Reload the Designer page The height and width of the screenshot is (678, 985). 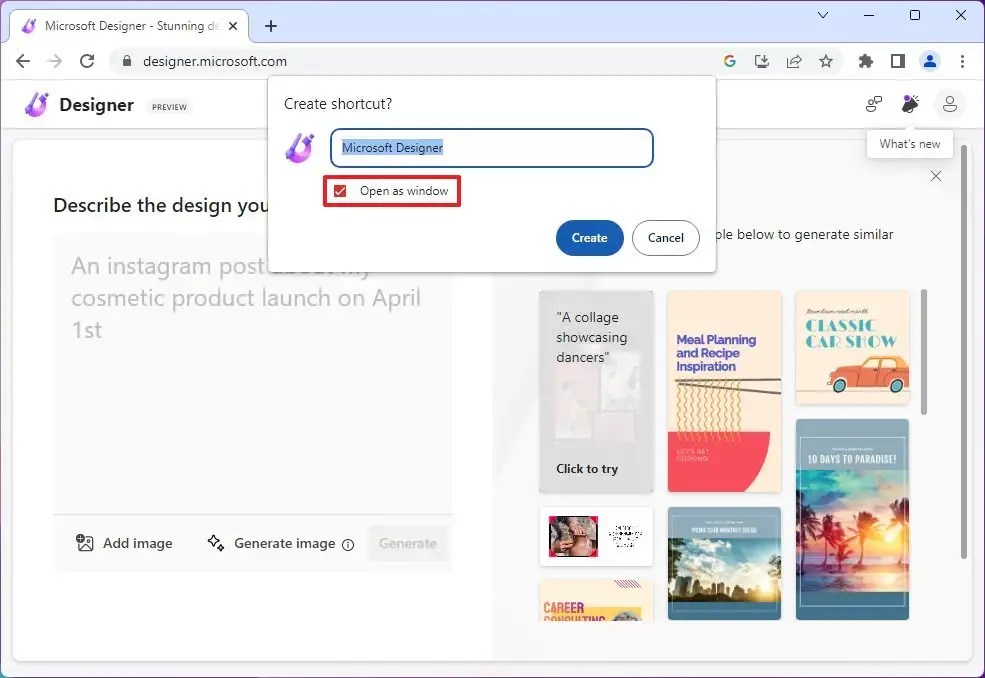(87, 61)
